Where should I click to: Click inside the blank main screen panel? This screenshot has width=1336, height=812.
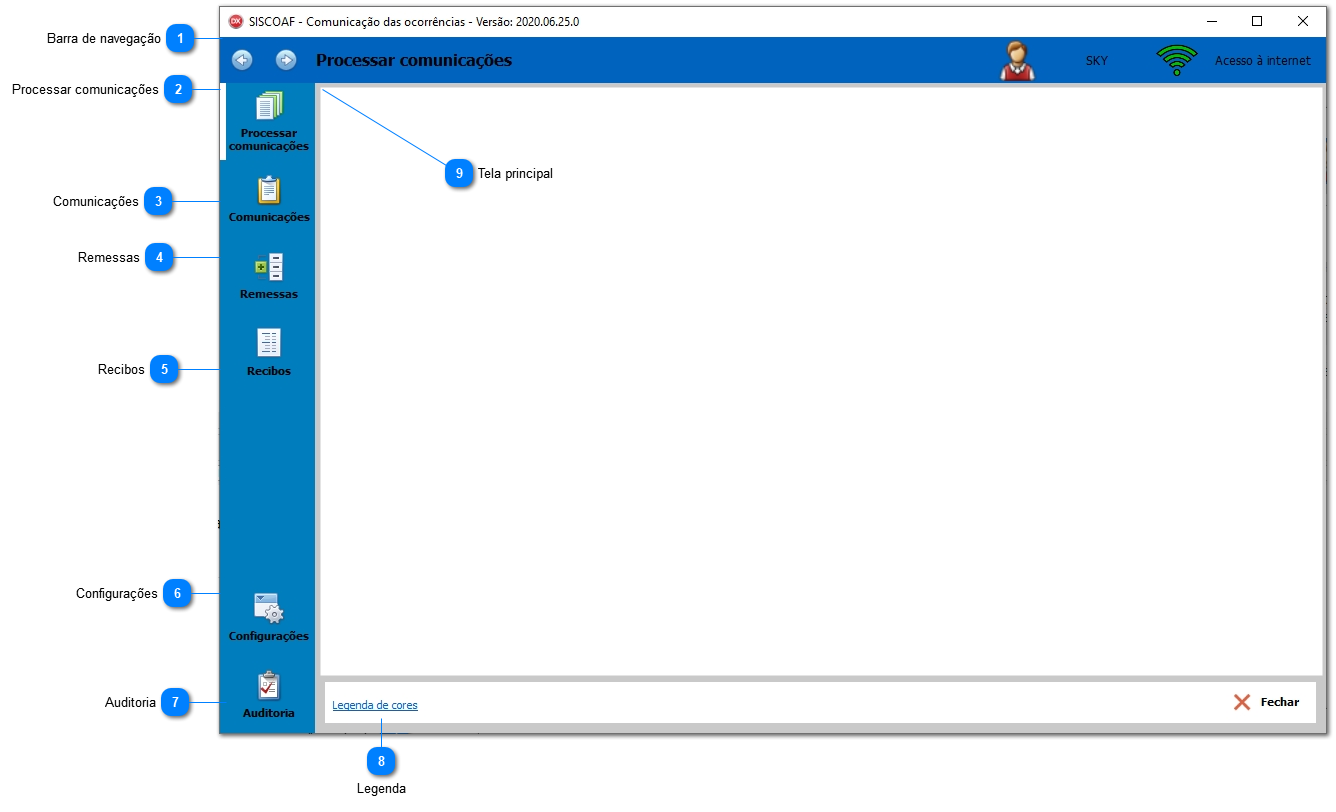pos(820,400)
